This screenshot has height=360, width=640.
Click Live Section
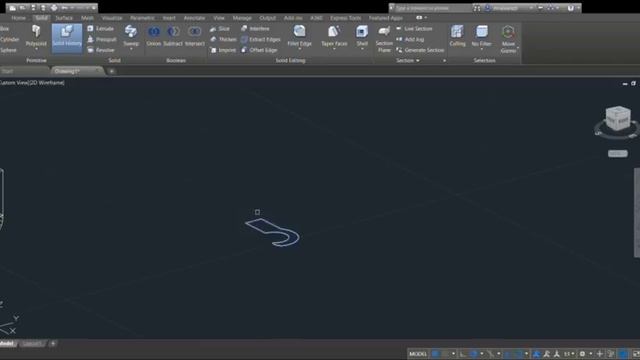(414, 29)
